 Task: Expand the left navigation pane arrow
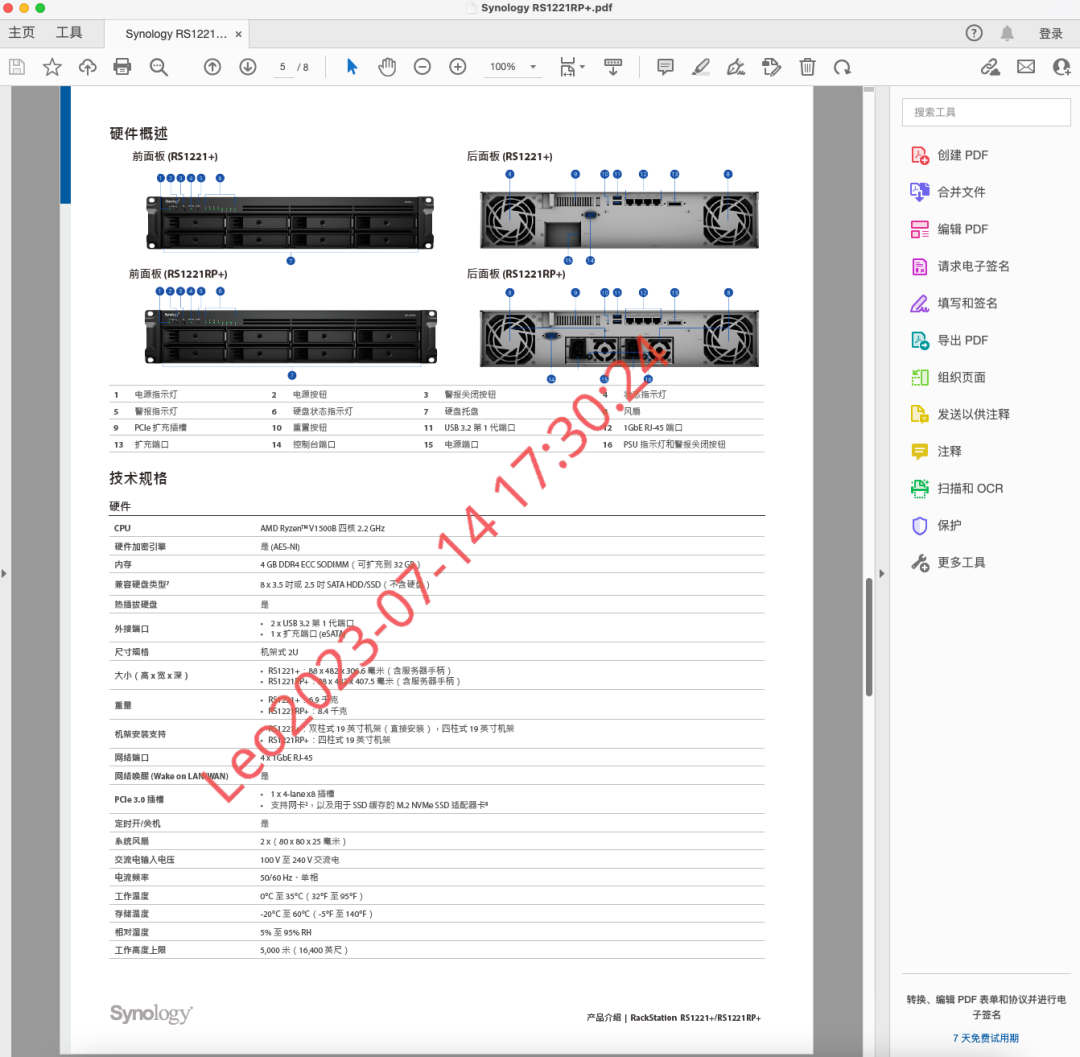click(4, 573)
